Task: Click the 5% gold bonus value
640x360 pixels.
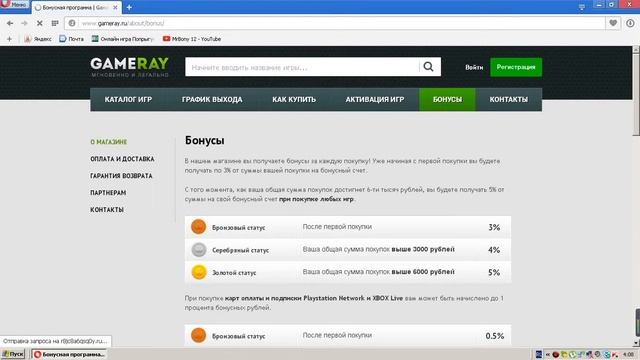Action: tap(494, 272)
